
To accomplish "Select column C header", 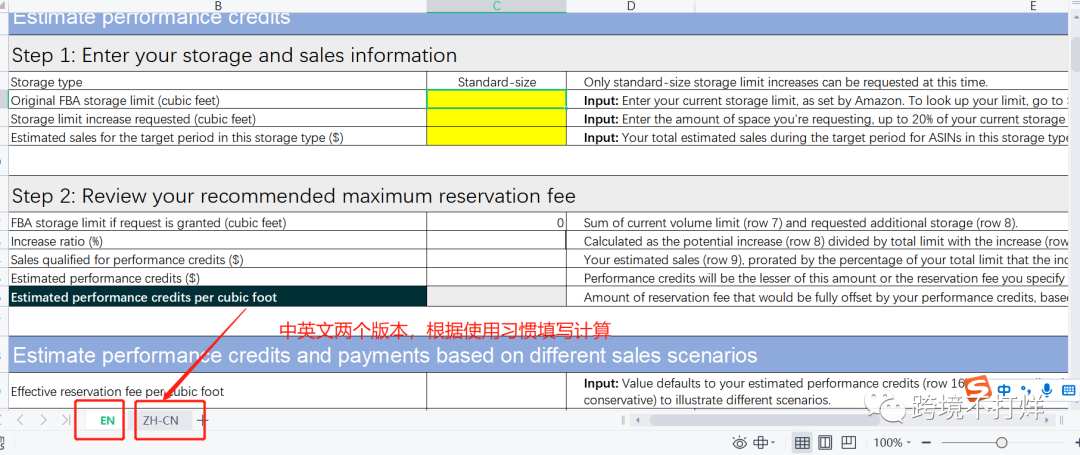I will coord(496,6).
